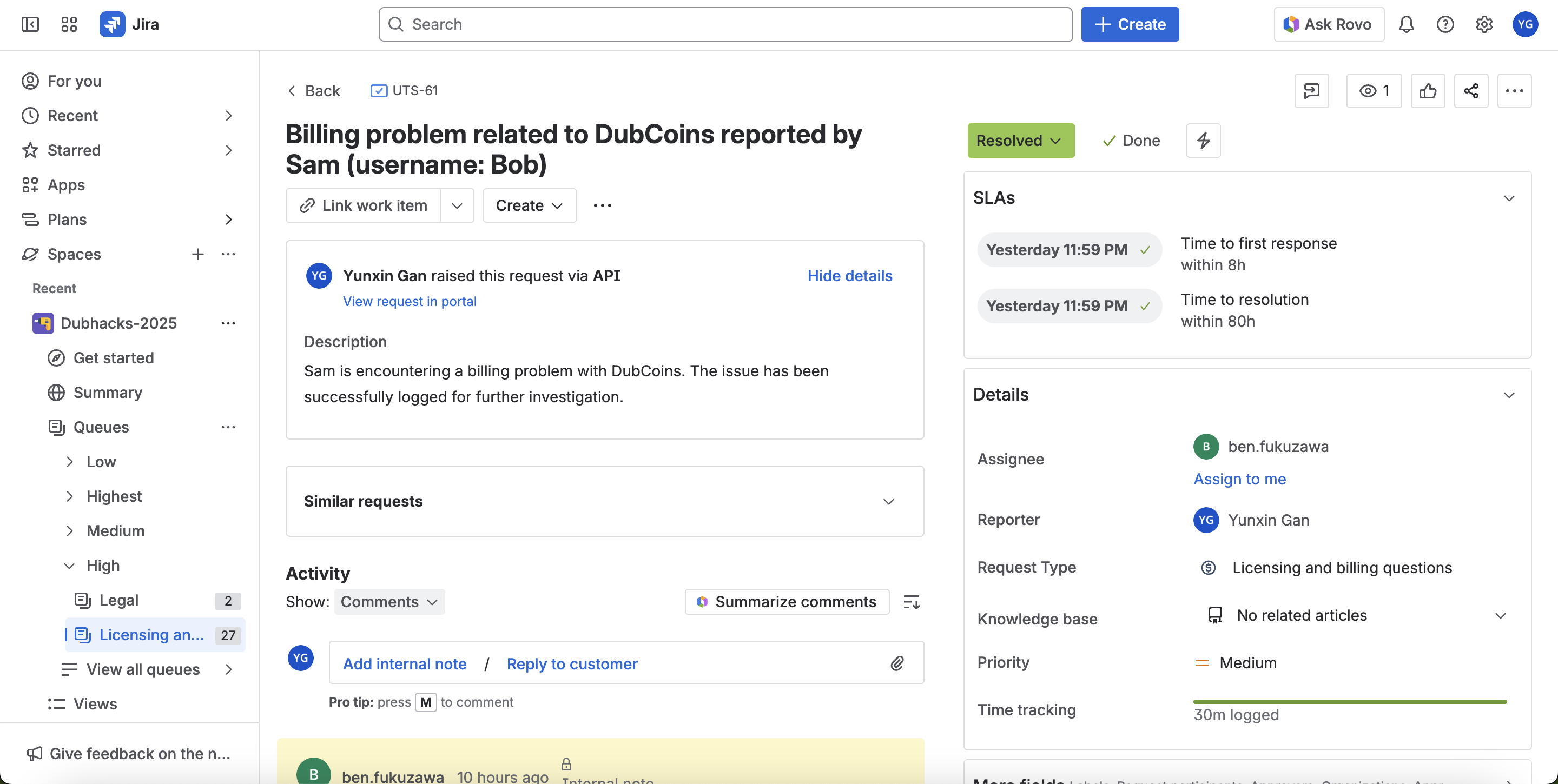
Task: Open the automation lightning bolt icon
Action: (1203, 140)
